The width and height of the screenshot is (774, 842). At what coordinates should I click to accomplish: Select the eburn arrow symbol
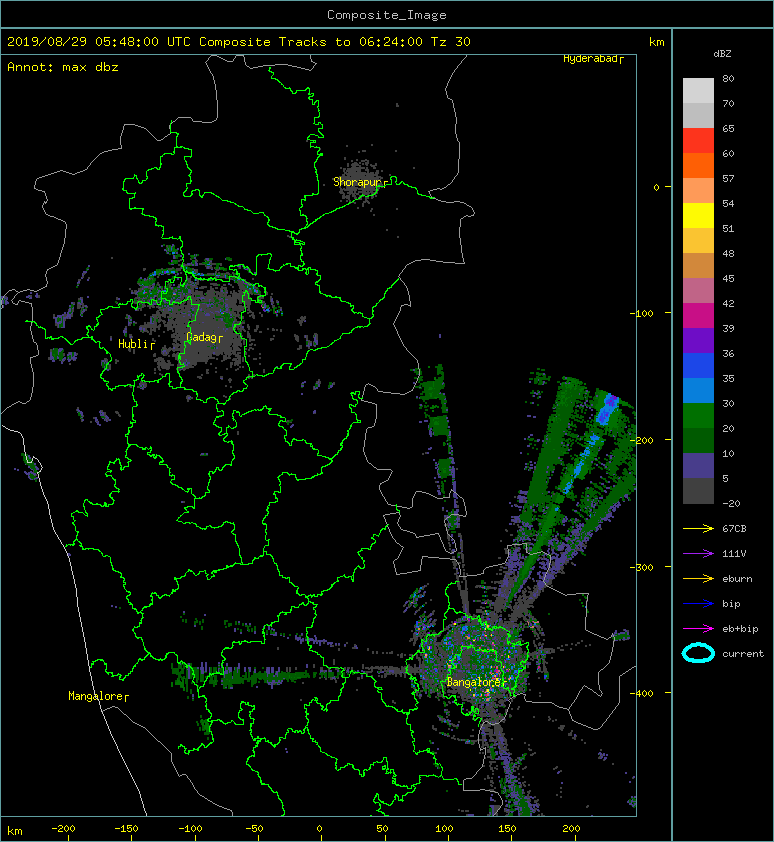[698, 579]
